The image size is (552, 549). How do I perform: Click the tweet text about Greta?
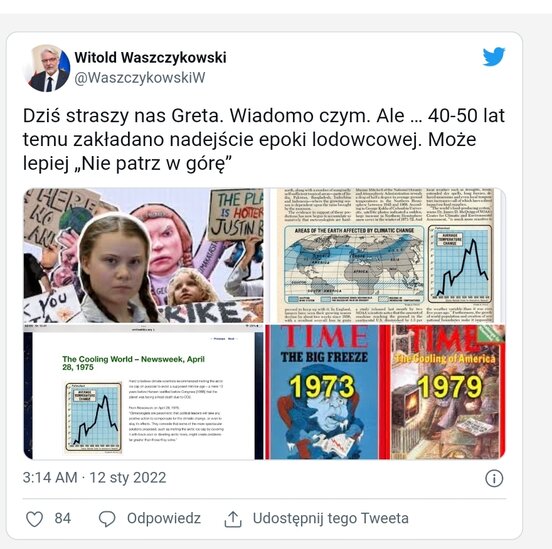[x=264, y=139]
